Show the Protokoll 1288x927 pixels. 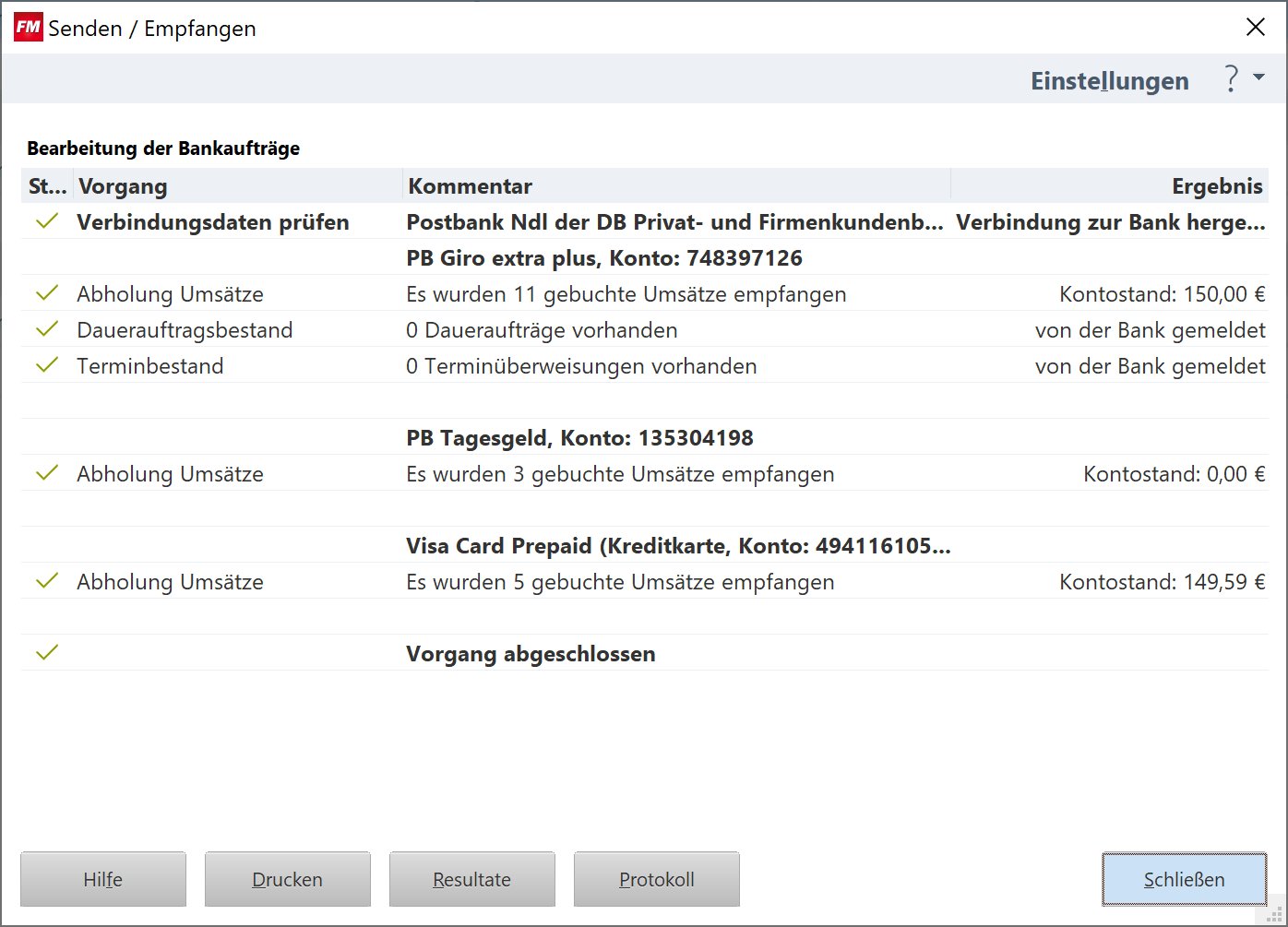tap(657, 879)
